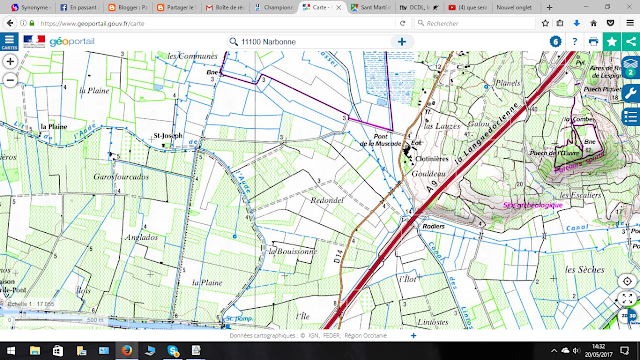Open the blue badge numbered 6
The image size is (640, 360).
click(x=555, y=42)
